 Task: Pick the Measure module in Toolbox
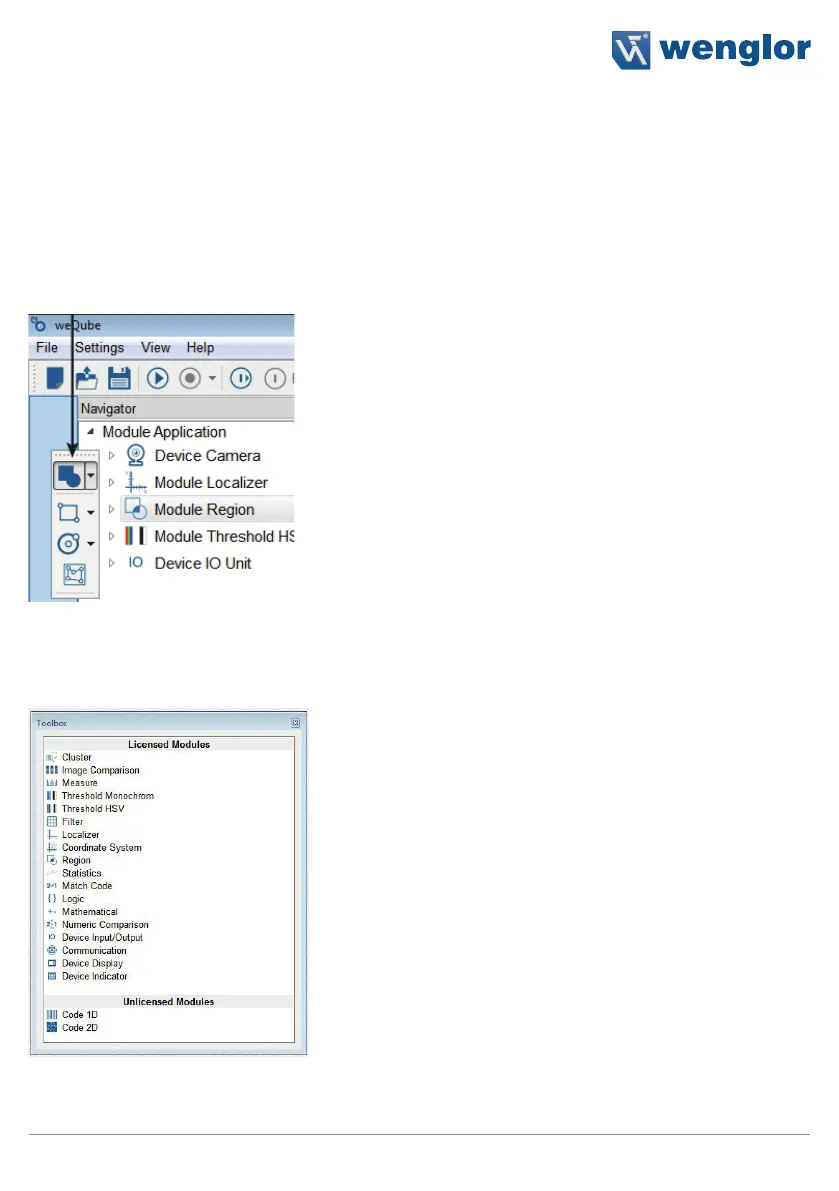click(80, 783)
